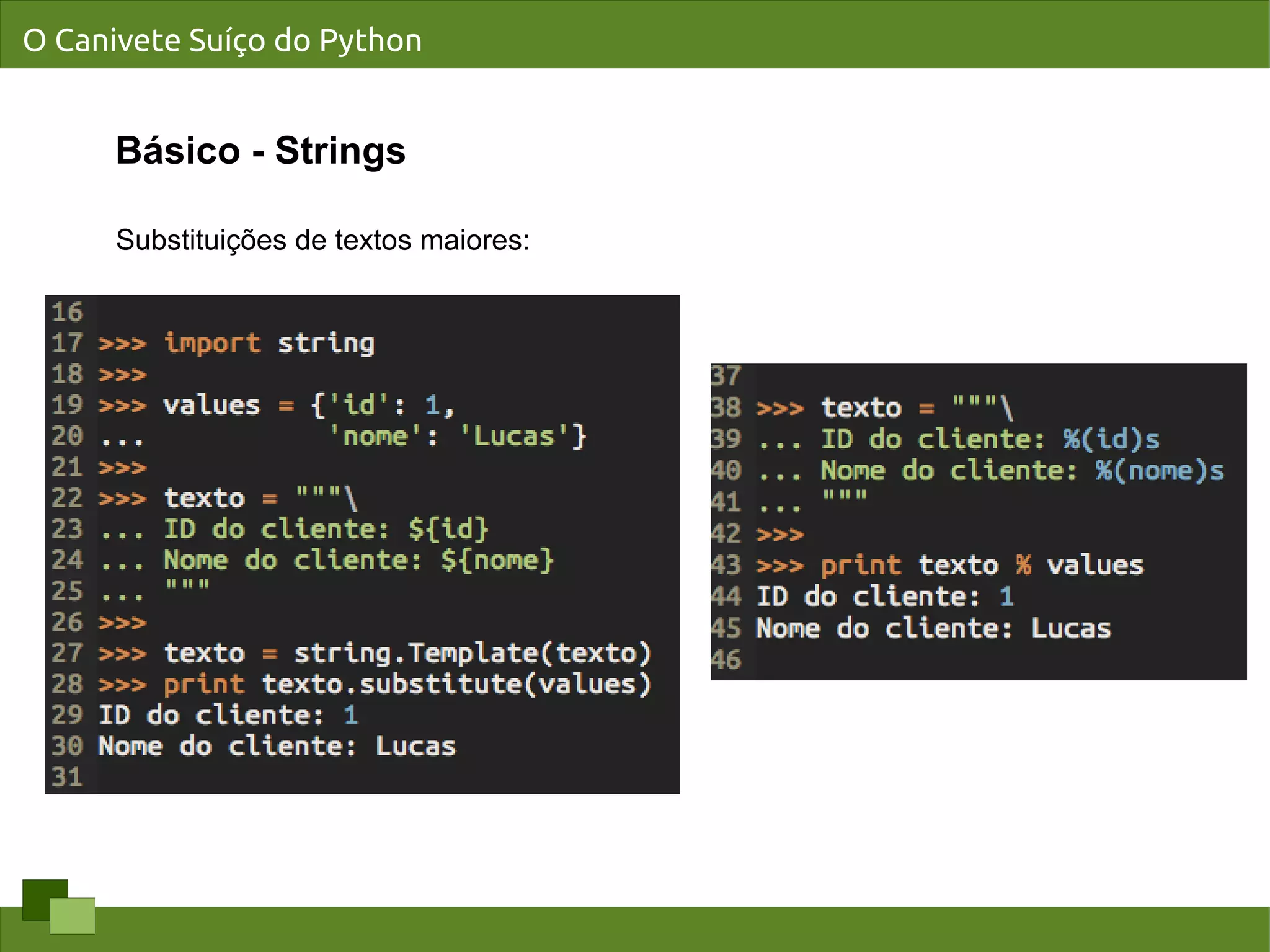This screenshot has height=952, width=1270.
Task: Click the empty prompt '>>>' on line 42
Action: pos(780,534)
